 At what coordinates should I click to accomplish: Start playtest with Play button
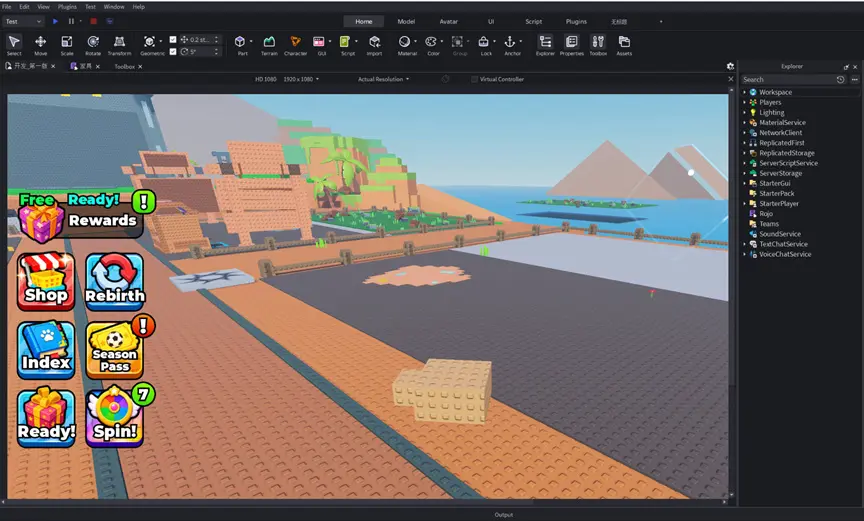tap(55, 21)
